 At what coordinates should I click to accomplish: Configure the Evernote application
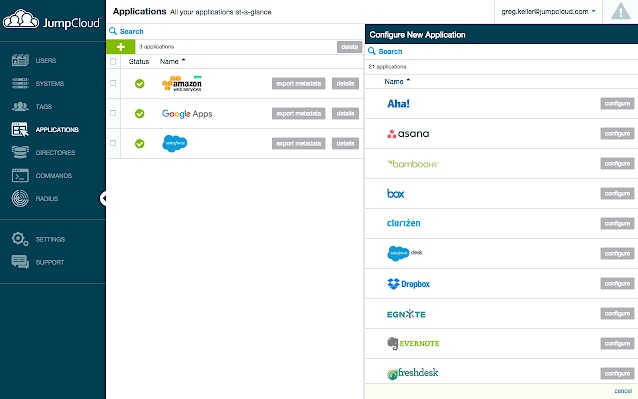point(617,343)
